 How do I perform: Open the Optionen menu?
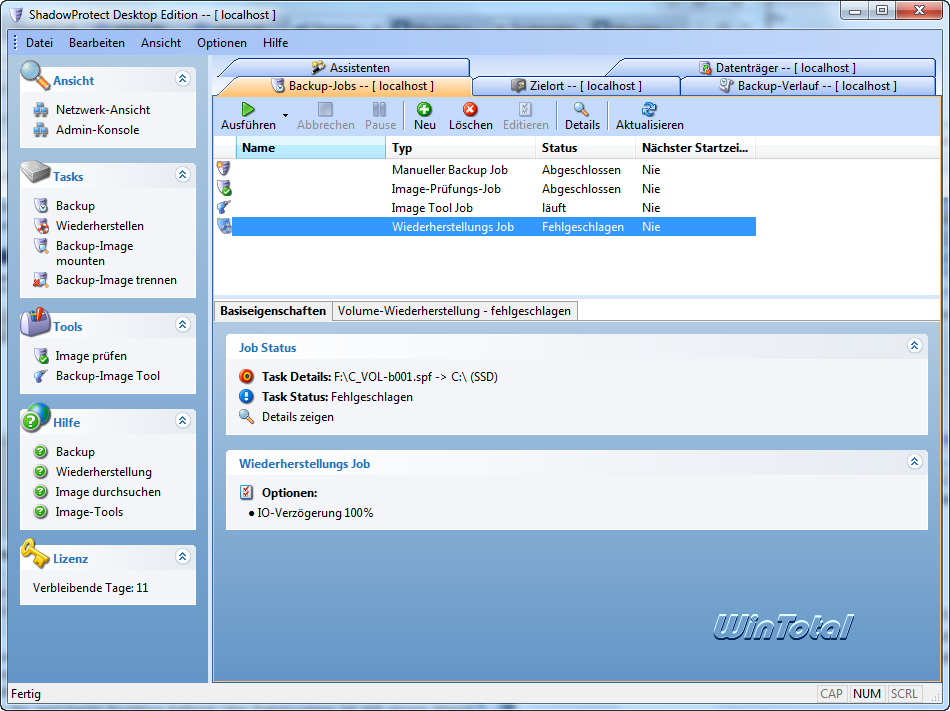pos(222,43)
